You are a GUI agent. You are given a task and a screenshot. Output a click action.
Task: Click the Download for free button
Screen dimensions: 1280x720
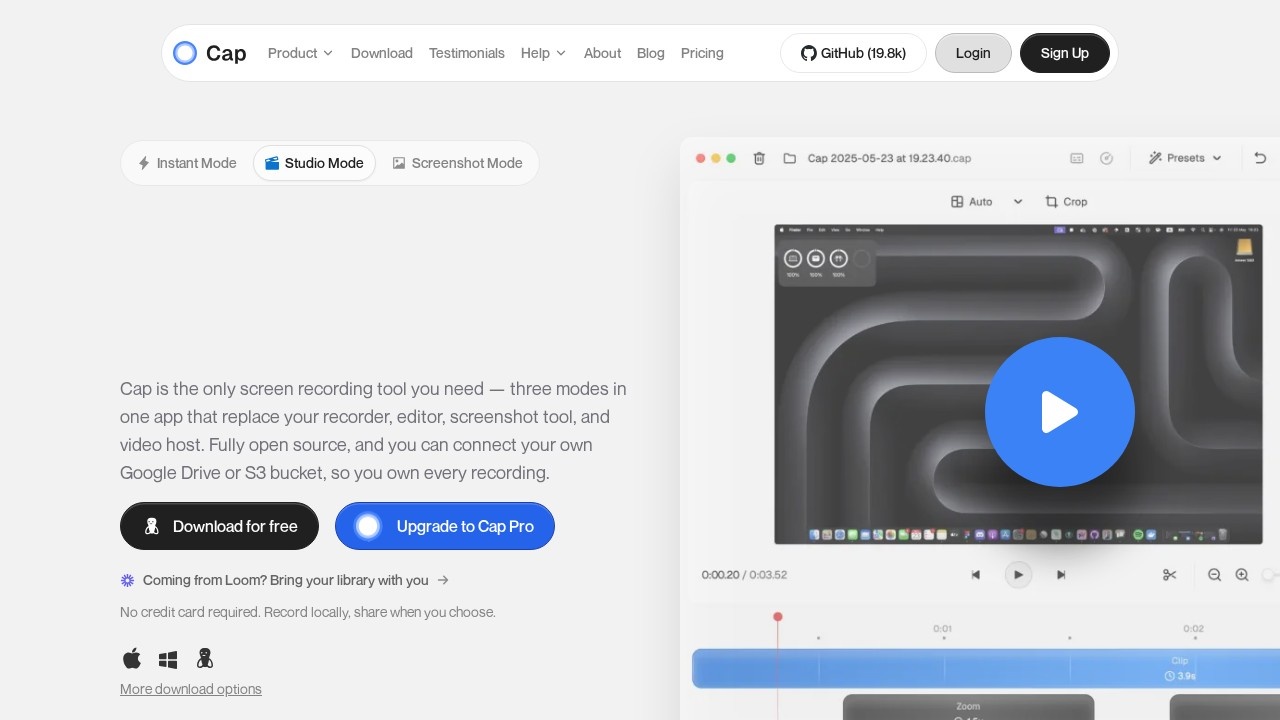tap(219, 526)
